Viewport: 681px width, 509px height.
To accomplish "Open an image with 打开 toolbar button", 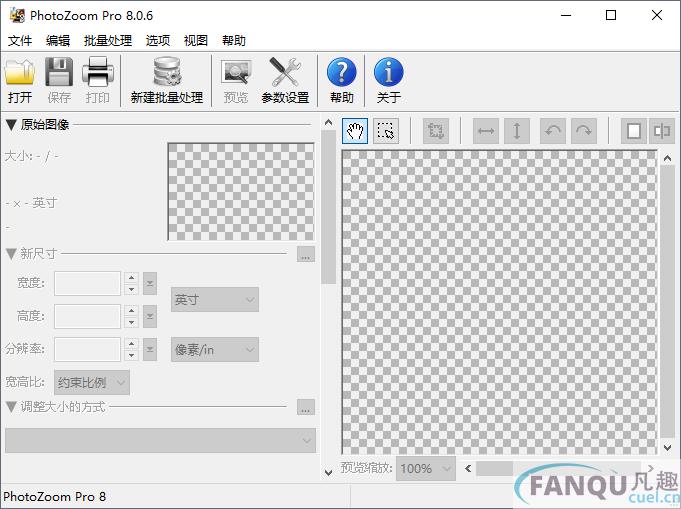I will [x=20, y=80].
